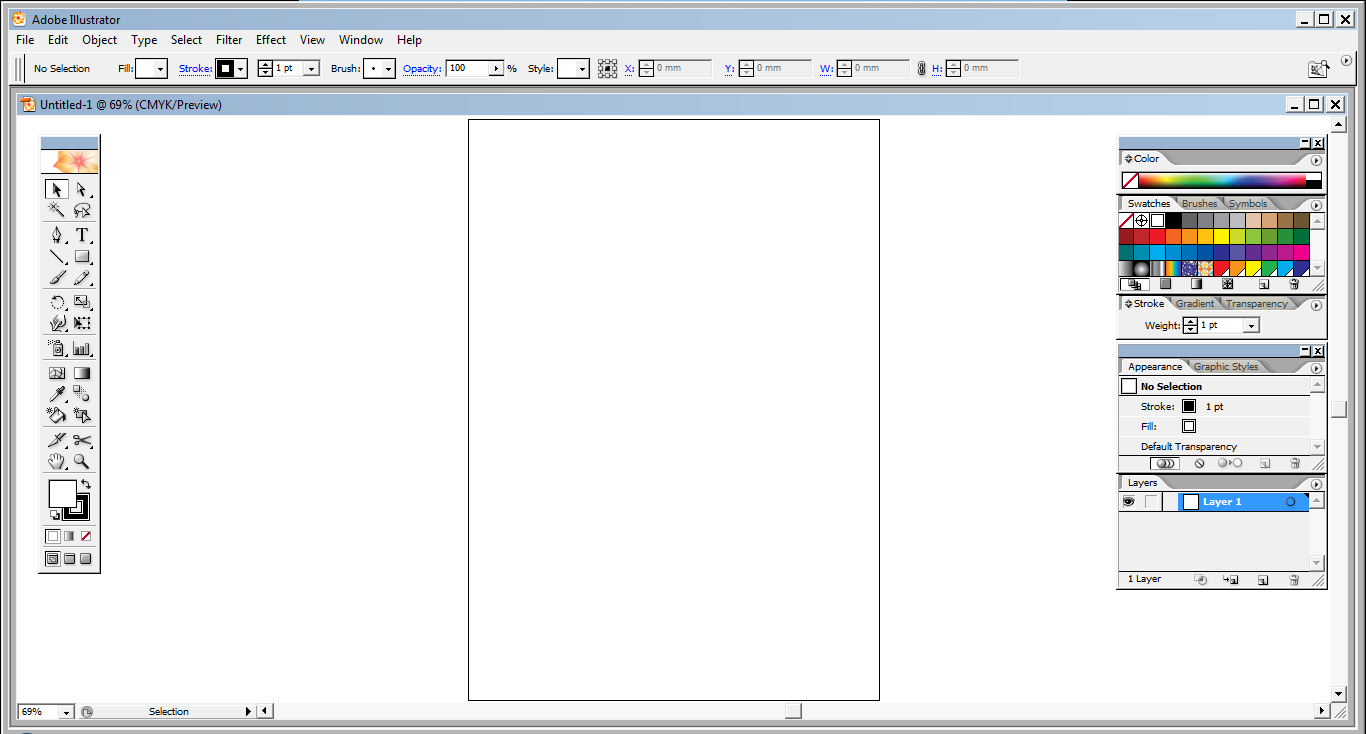Switch to the Brushes tab
Screen dimensions: 1366x734
point(1198,203)
